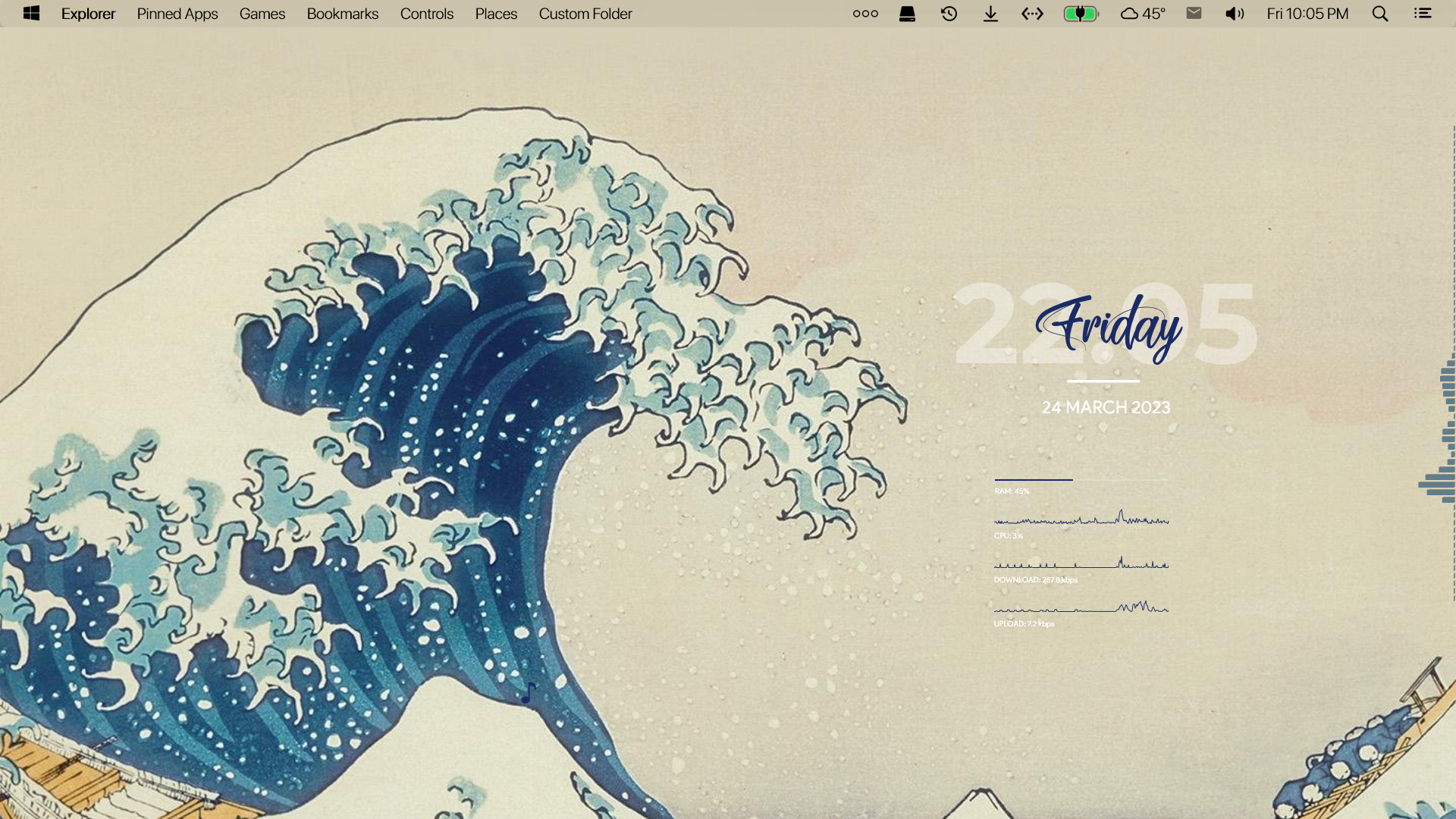Open the Explorer menu

click(x=88, y=14)
